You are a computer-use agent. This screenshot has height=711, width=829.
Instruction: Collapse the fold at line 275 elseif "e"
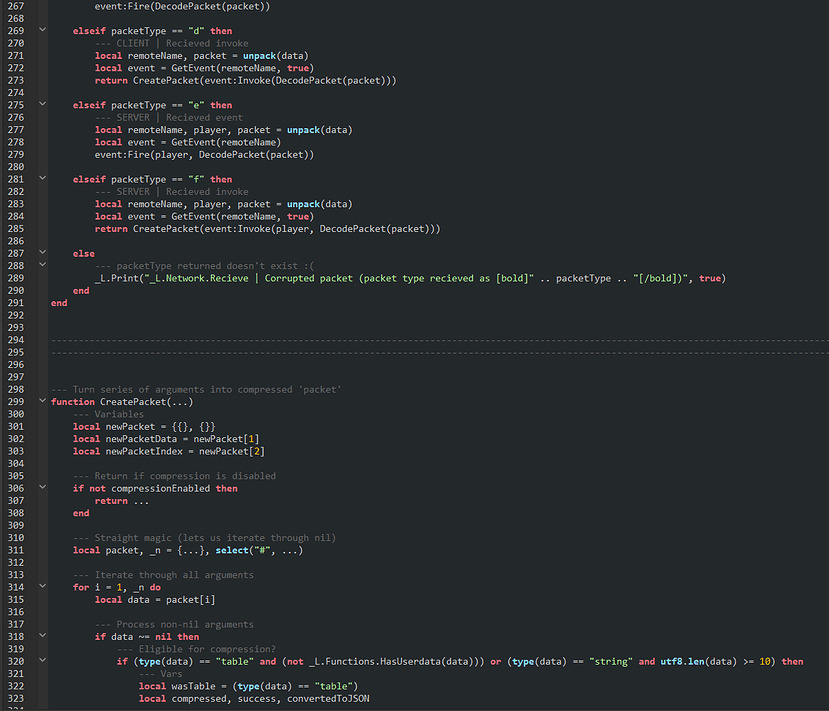pyautogui.click(x=43, y=104)
